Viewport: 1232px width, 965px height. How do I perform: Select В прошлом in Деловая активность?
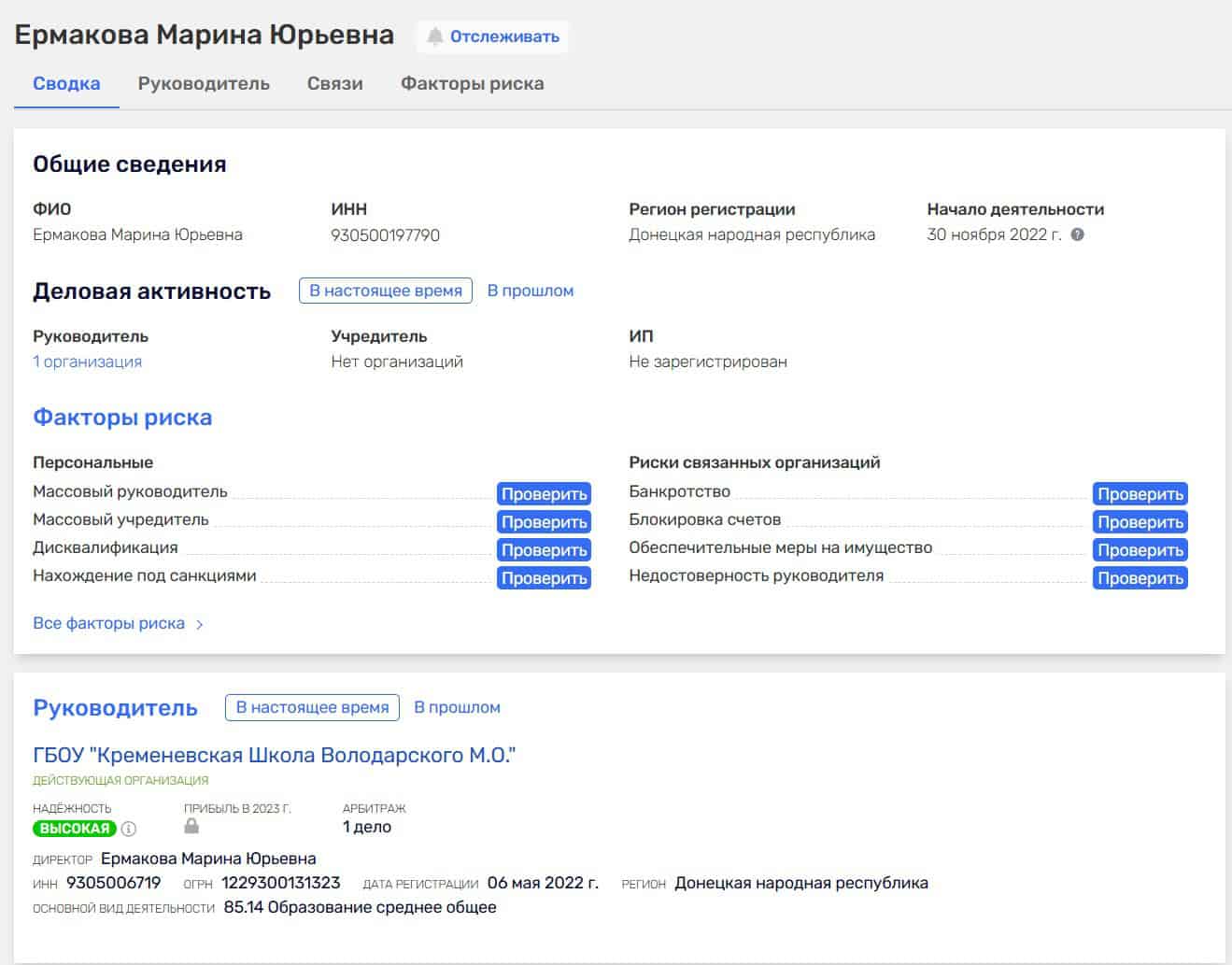531,291
